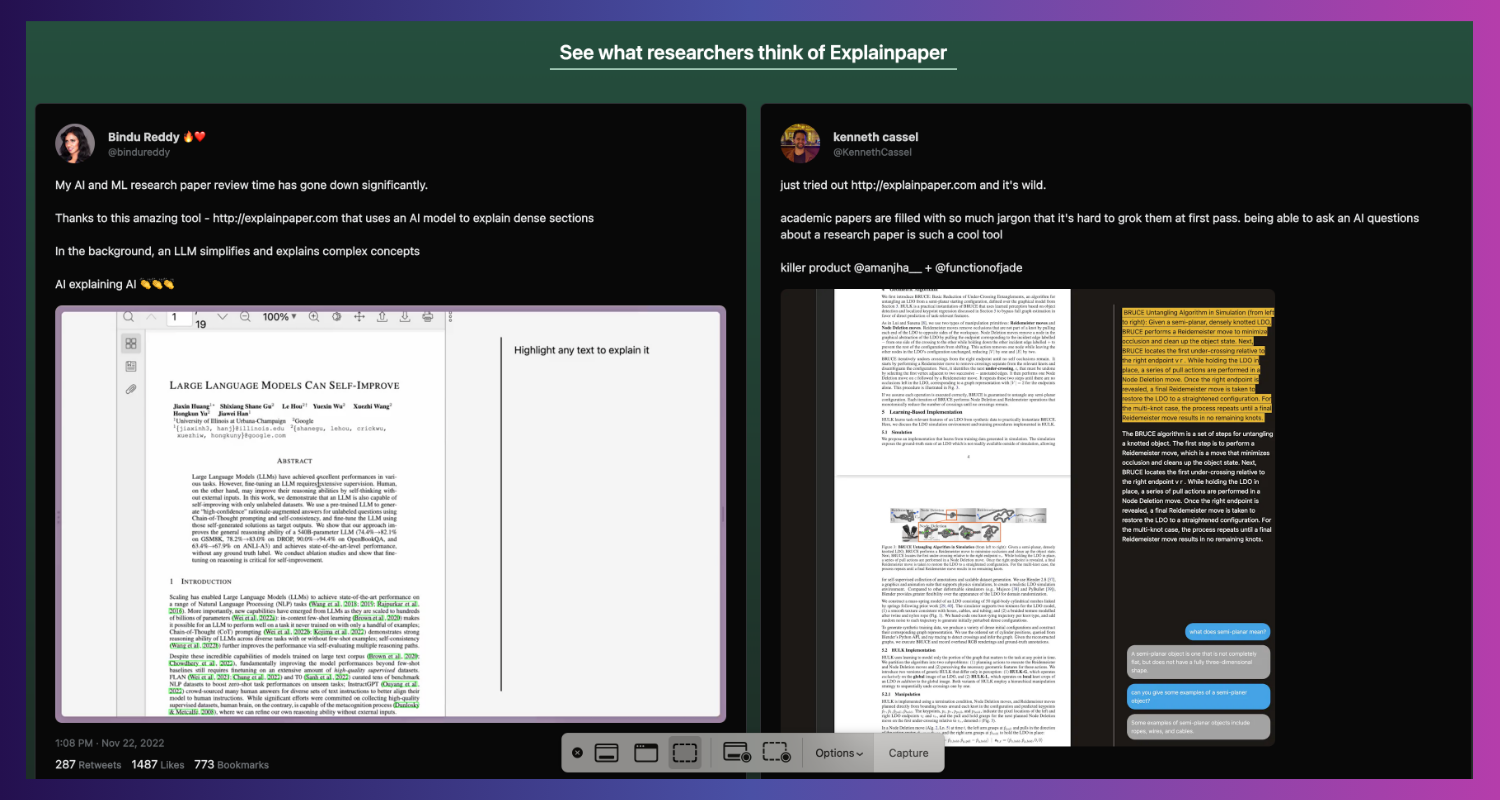Show page thumbnails in the PDF sidebar
Viewport: 1500px width, 800px height.
pos(131,343)
